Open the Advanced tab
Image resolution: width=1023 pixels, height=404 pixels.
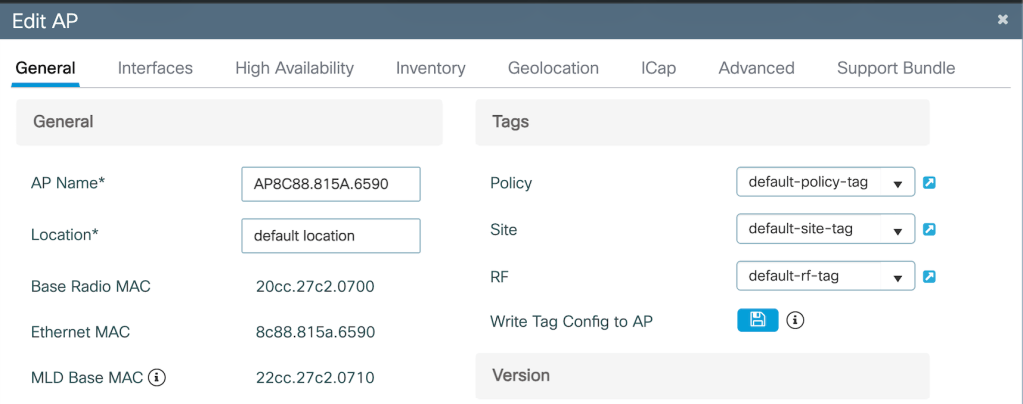[756, 68]
